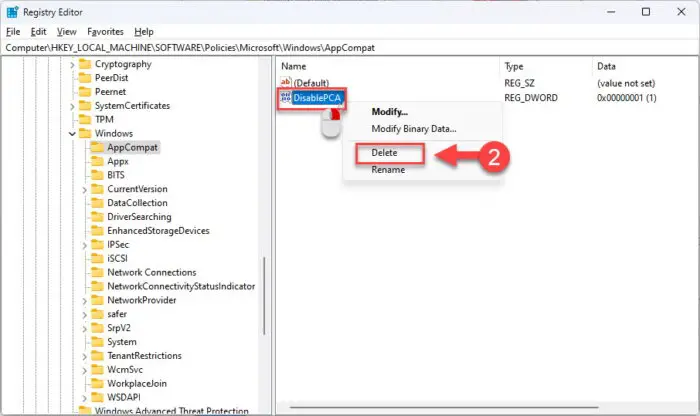
Task: Click the Appx folder icon
Action: (x=97, y=161)
